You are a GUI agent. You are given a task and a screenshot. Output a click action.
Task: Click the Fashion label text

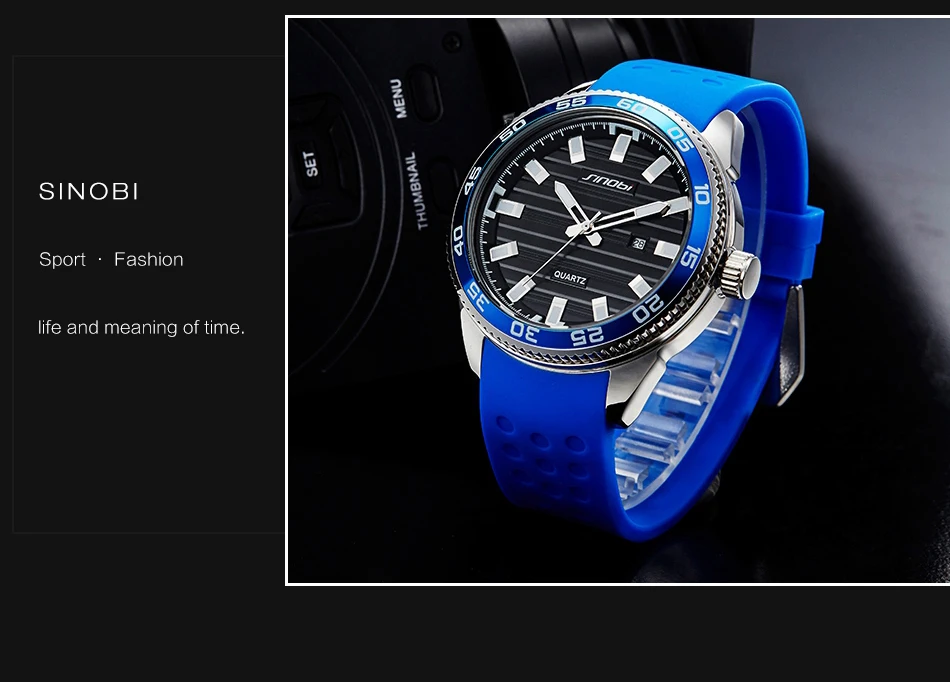148,259
